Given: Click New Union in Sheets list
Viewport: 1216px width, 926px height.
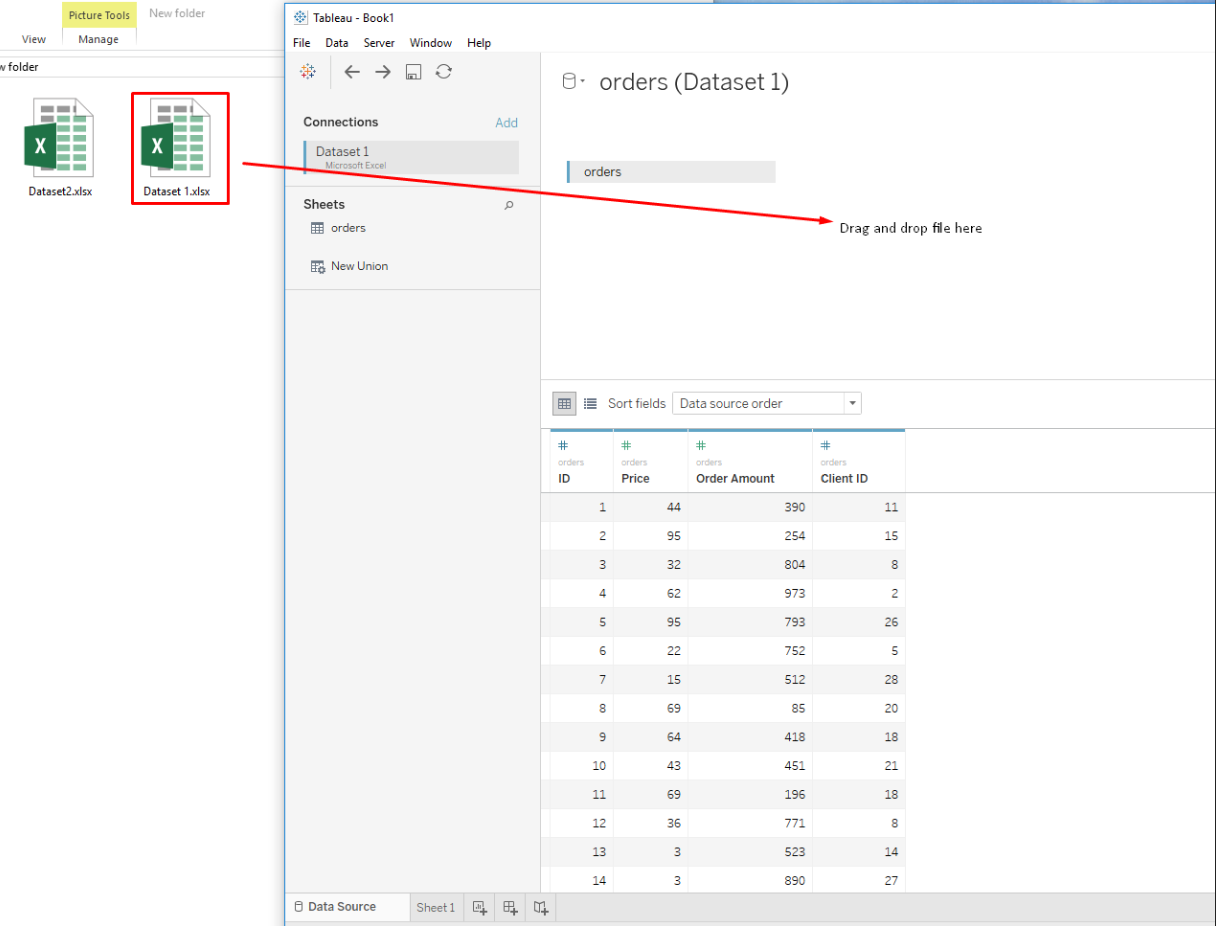Looking at the screenshot, I should pos(349,266).
